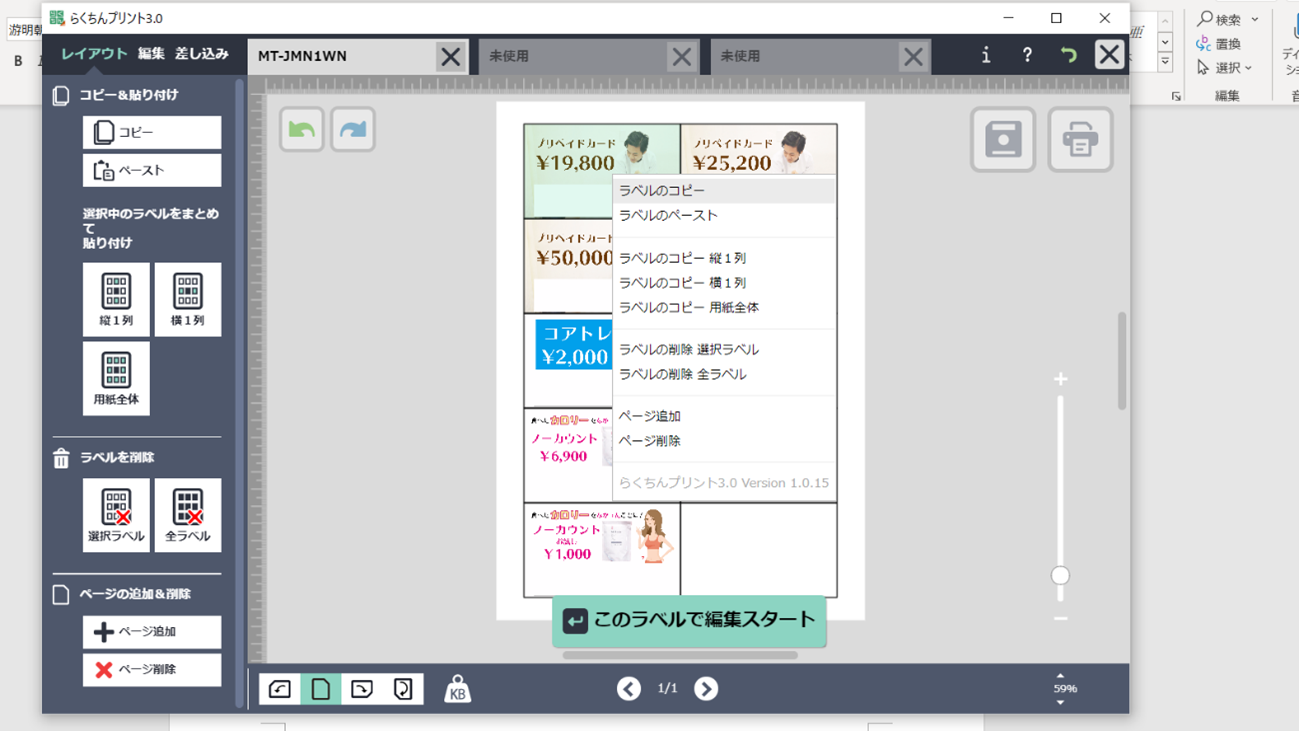Select the highlighted portrait orientation toggle

pyautogui.click(x=321, y=689)
